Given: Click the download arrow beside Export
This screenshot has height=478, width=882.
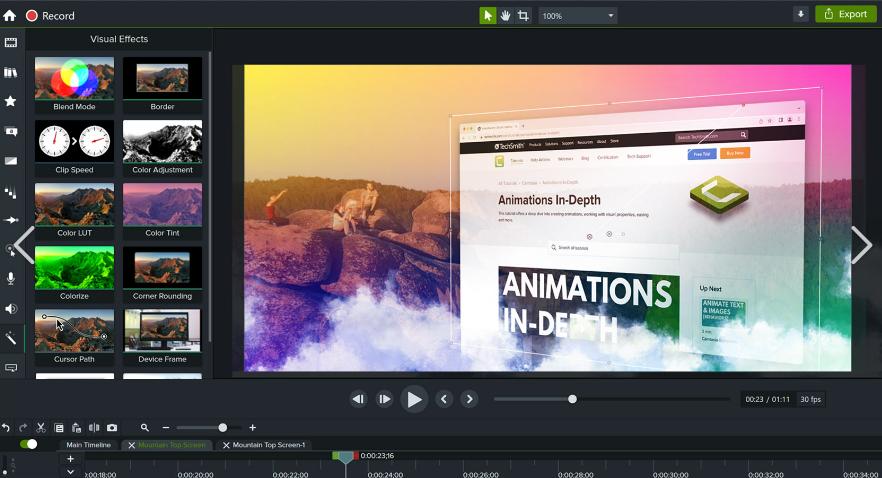Looking at the screenshot, I should click(x=800, y=14).
